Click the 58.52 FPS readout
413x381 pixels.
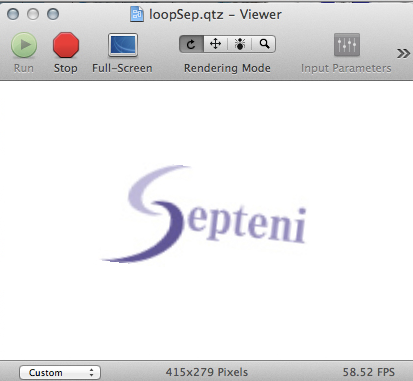369,372
